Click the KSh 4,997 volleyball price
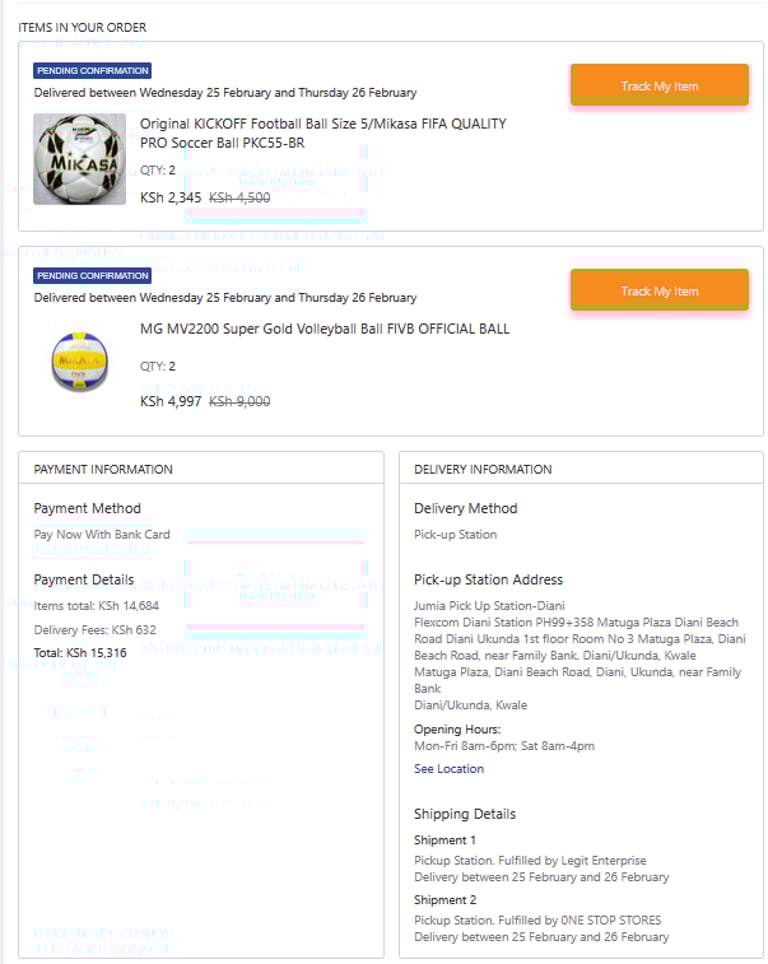The width and height of the screenshot is (768, 964). 170,401
